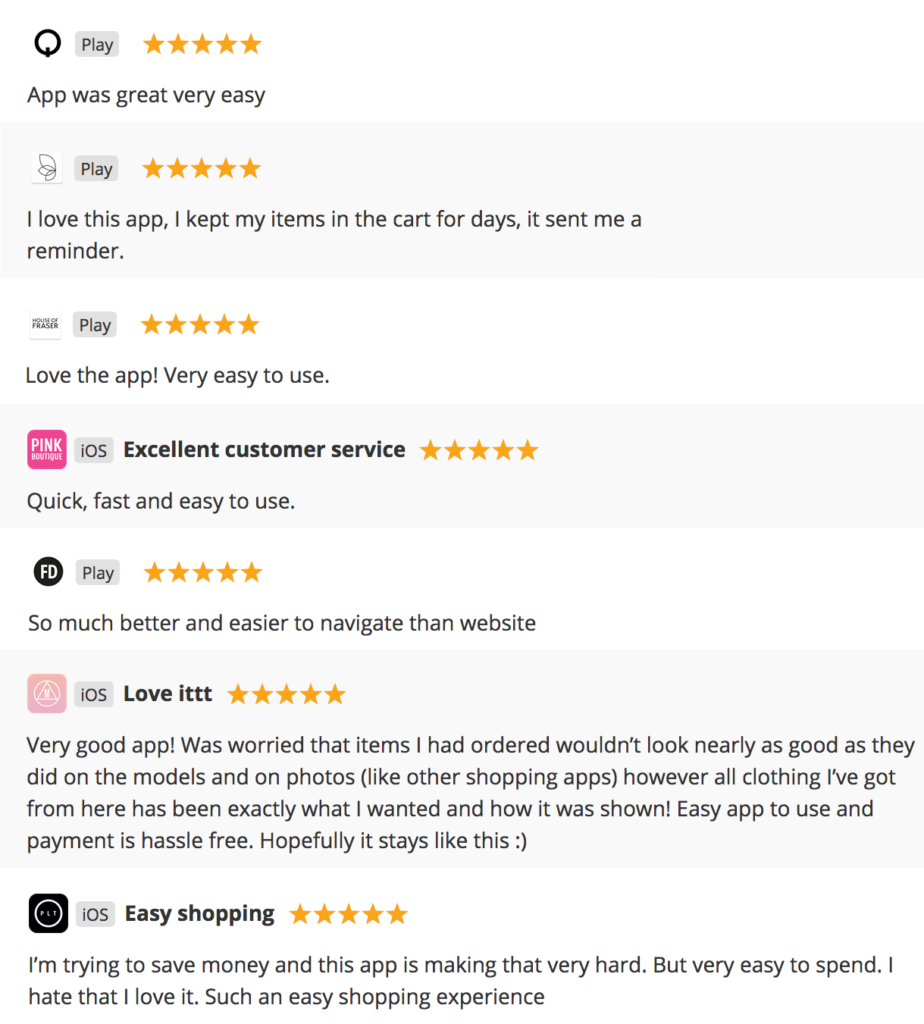Viewport: 924px width, 1024px height.
Task: Open 'Excellent customer service' review title
Action: 264,449
